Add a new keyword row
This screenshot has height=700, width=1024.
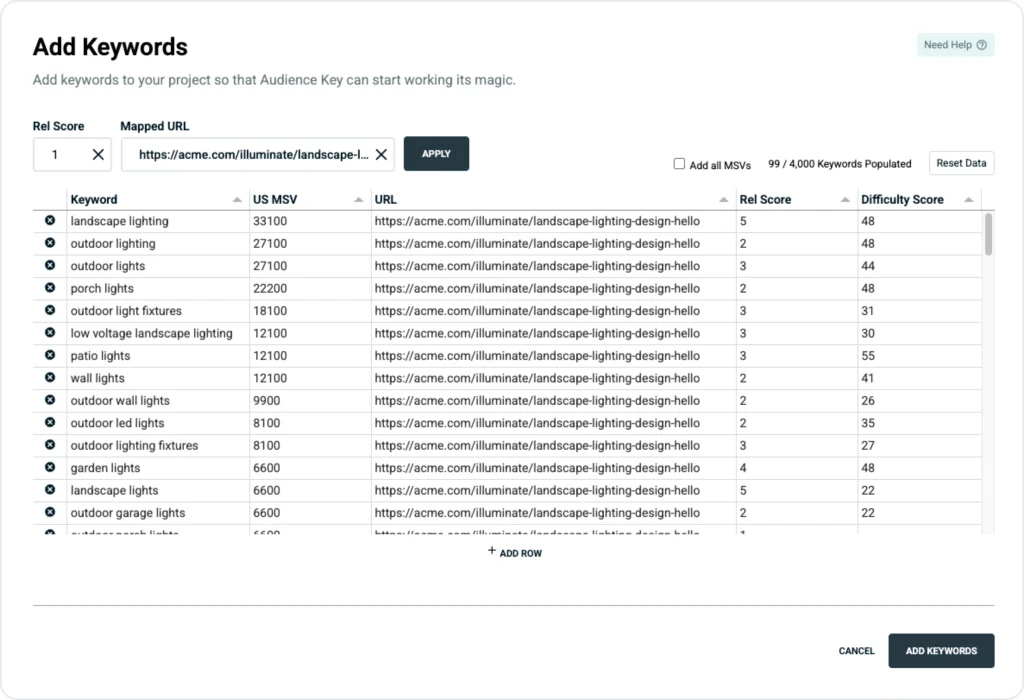(513, 552)
